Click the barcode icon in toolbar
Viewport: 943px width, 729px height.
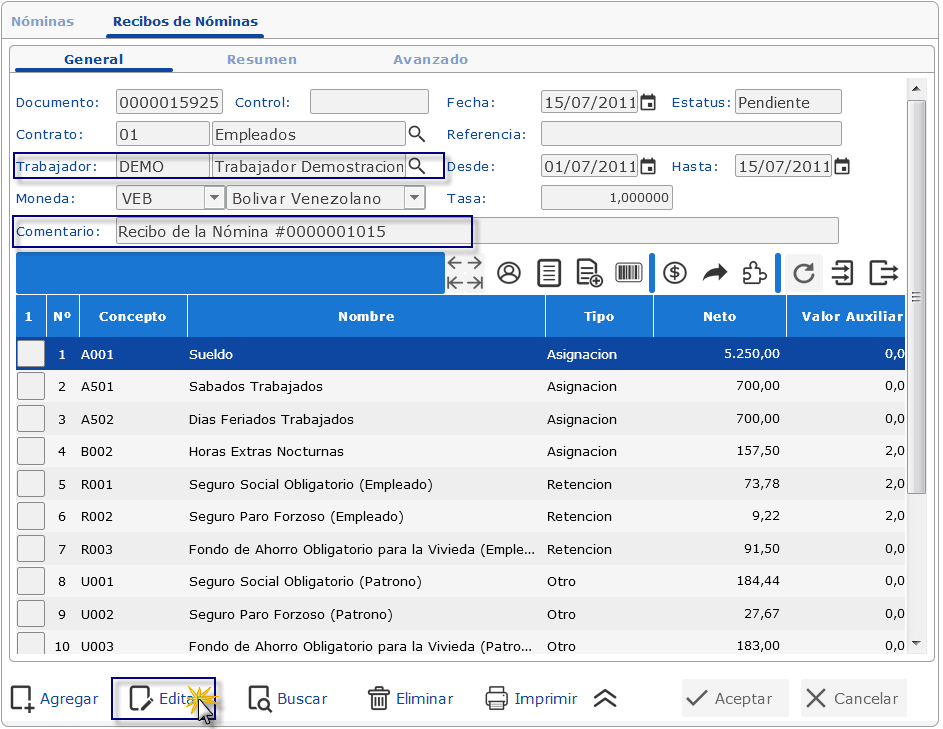pos(629,273)
